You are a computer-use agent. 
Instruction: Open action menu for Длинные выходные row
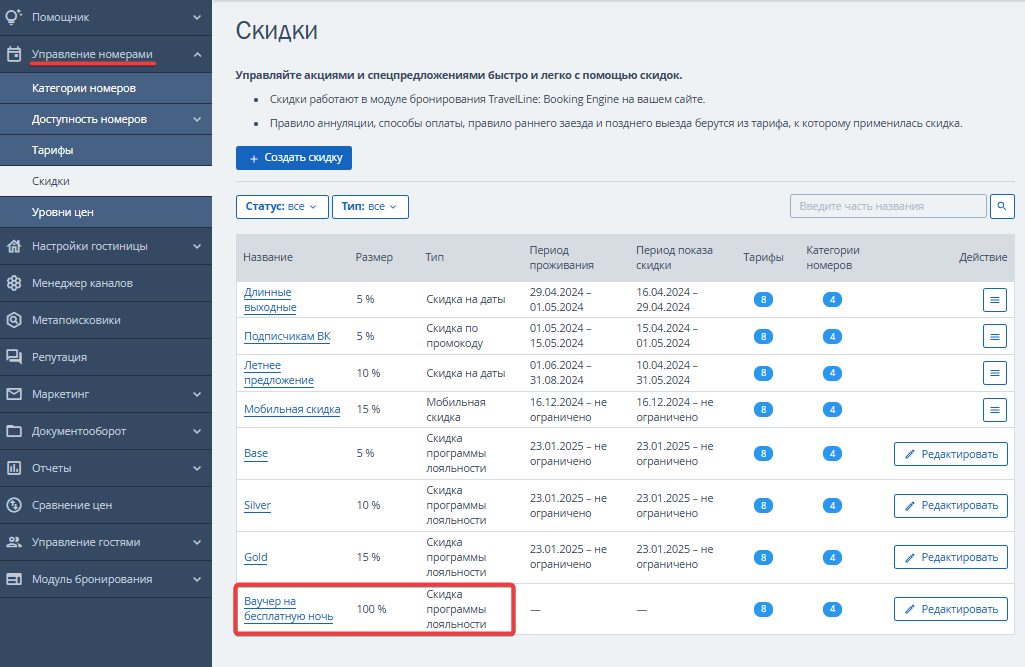point(994,300)
